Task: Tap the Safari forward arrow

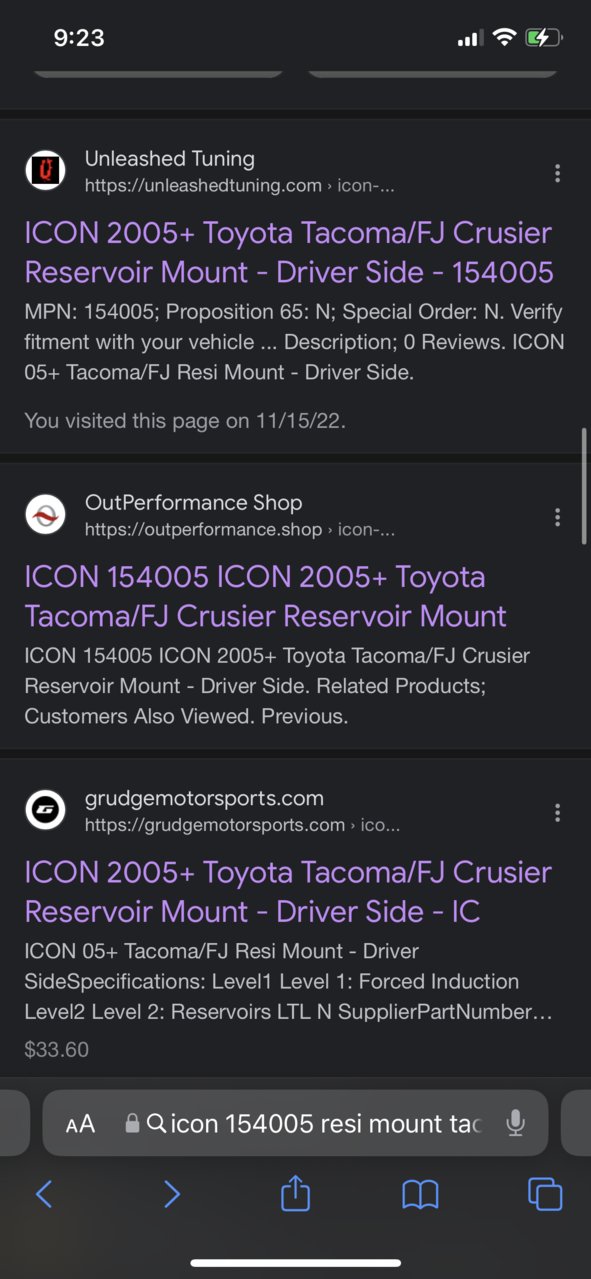Action: 171,1193
